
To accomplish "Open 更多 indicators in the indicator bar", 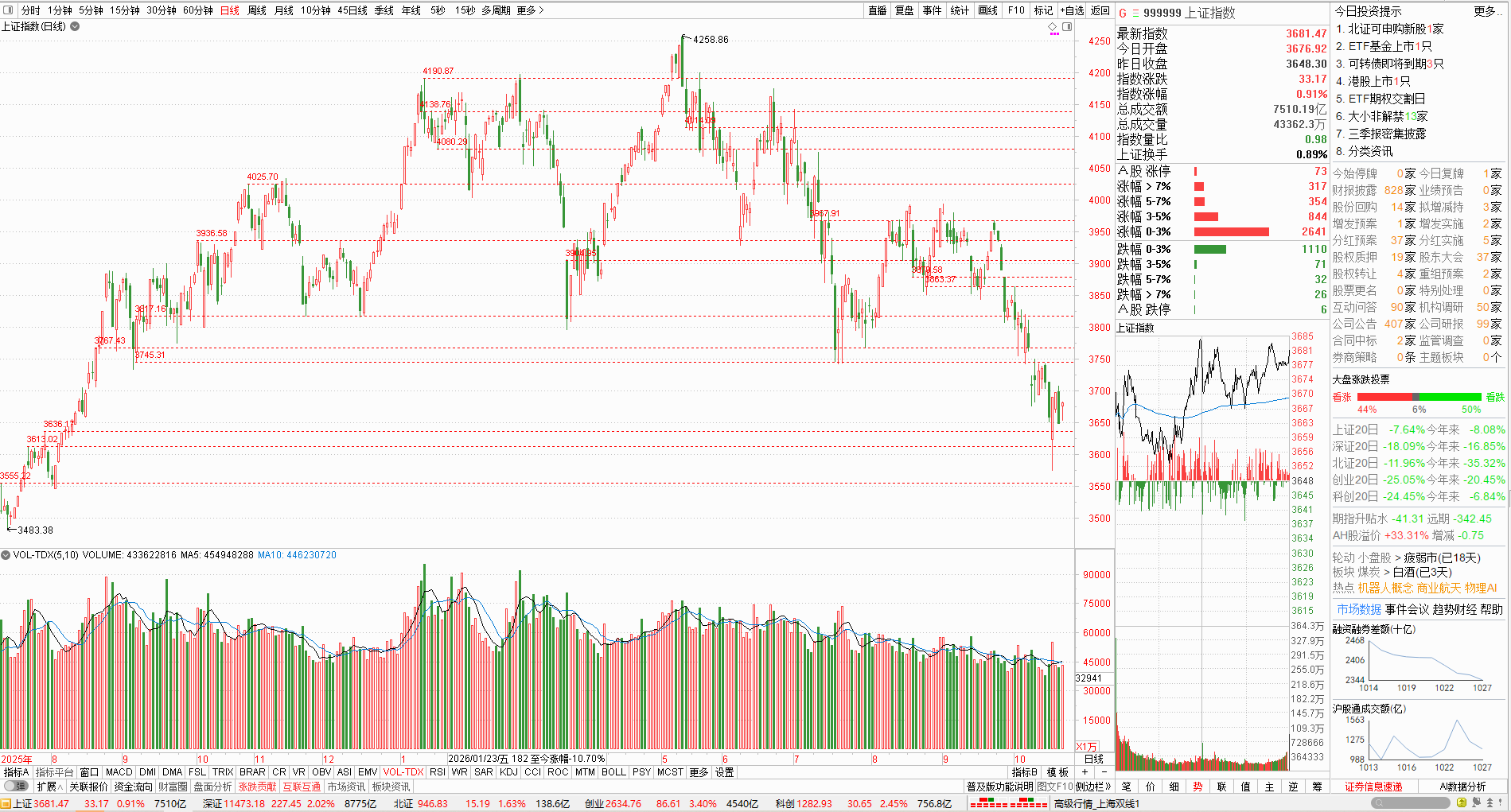I will (699, 772).
